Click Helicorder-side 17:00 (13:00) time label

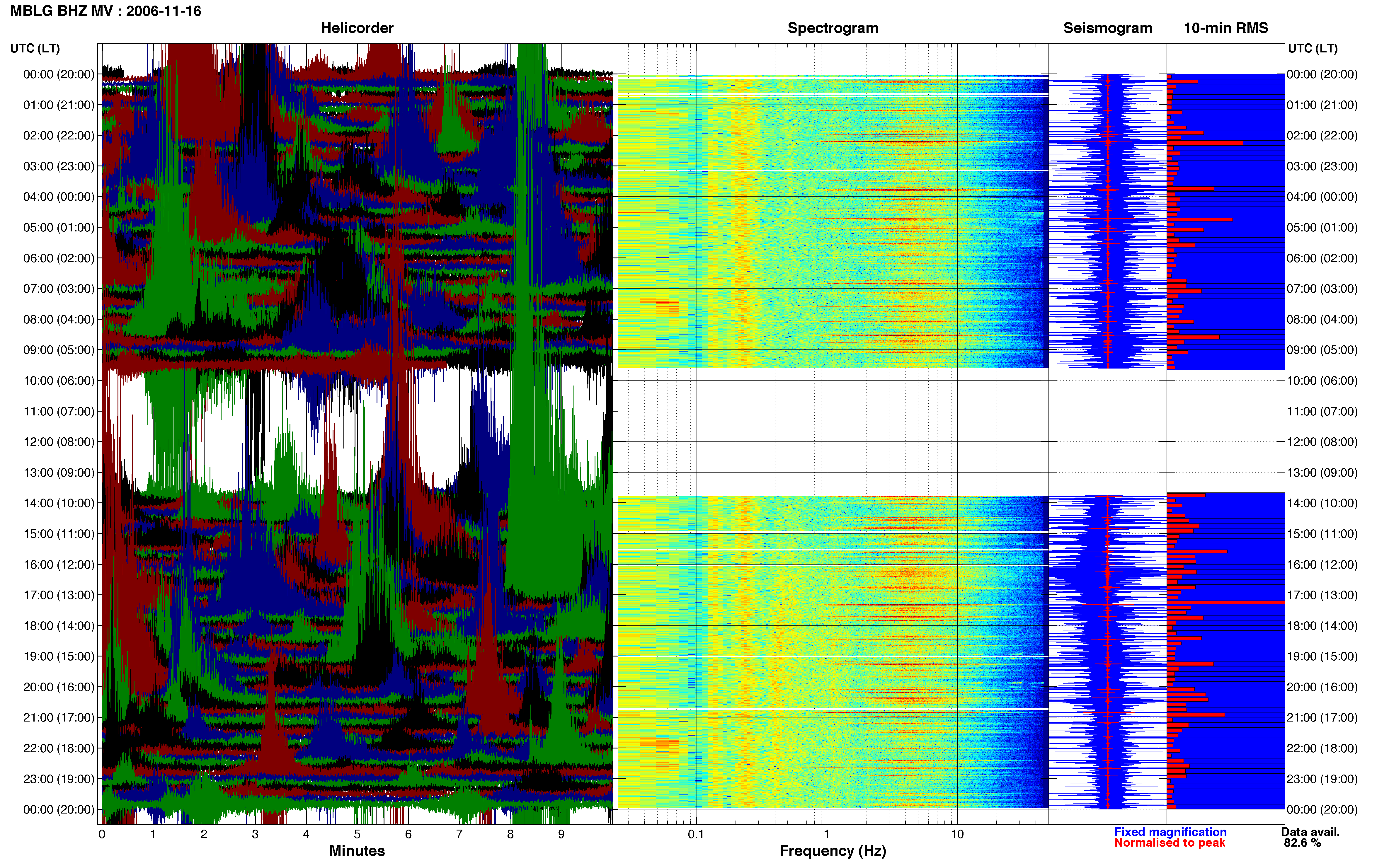(x=59, y=595)
